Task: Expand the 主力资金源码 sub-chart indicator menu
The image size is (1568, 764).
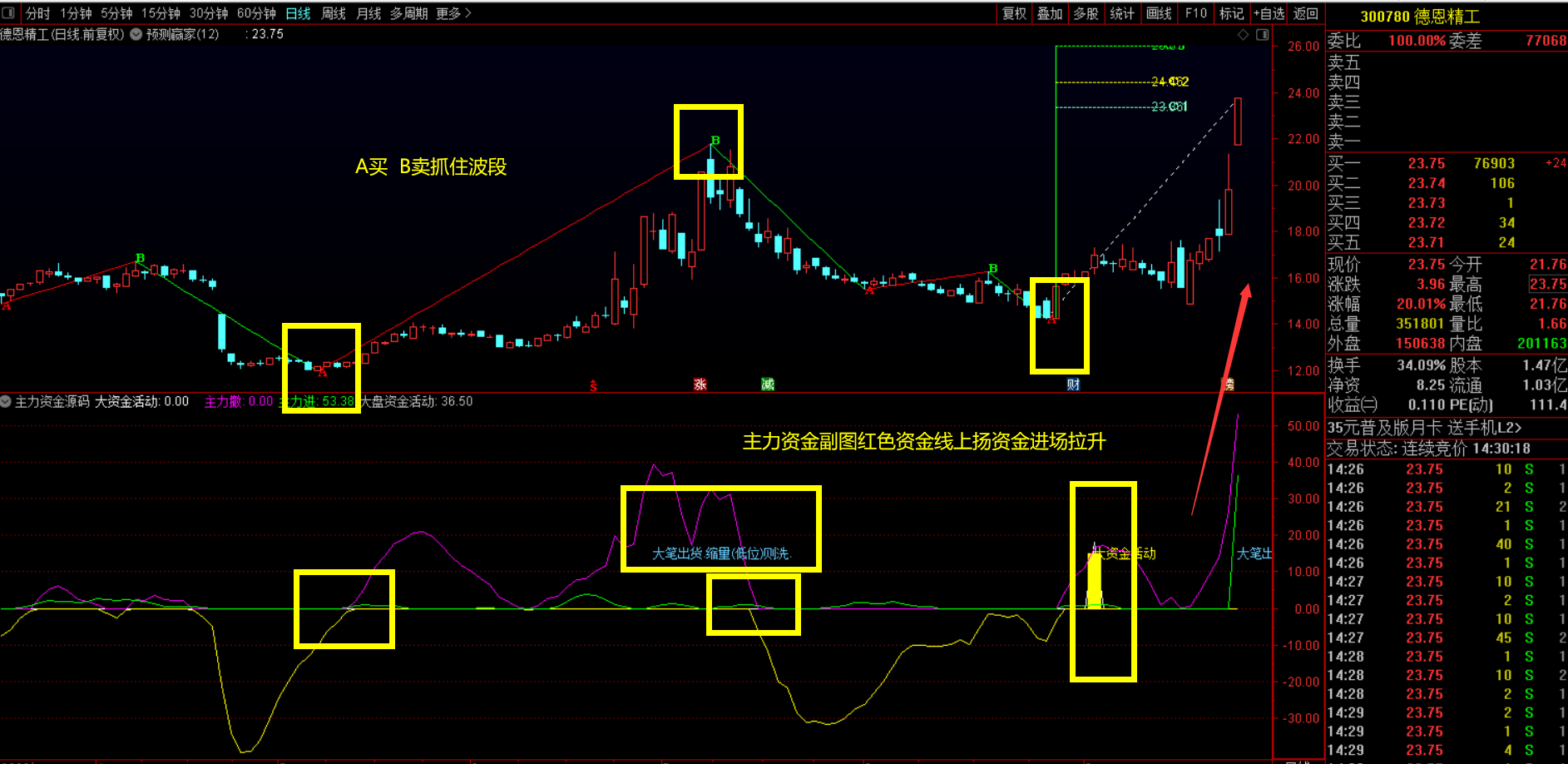Action: click(6, 401)
